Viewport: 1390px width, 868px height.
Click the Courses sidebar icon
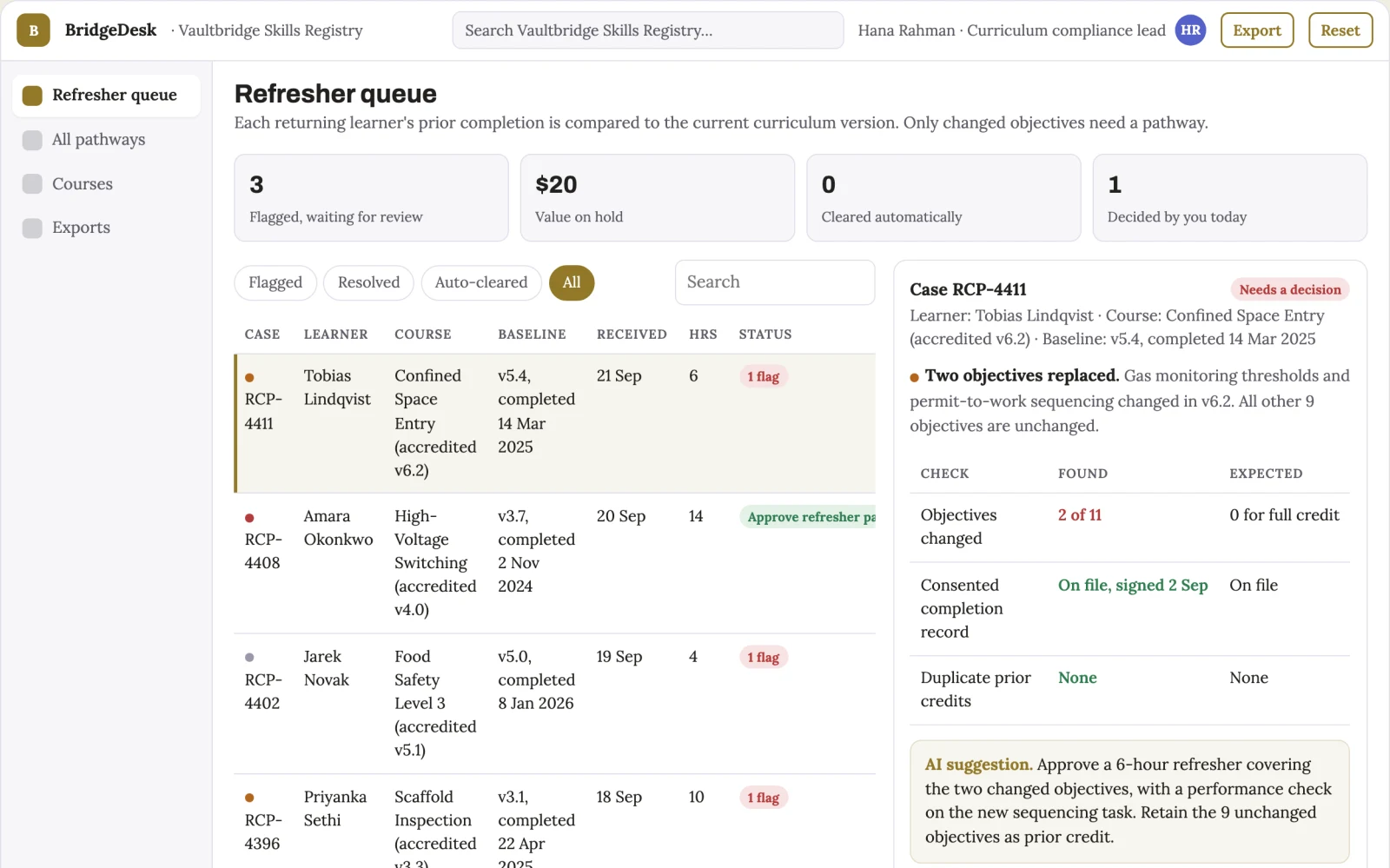pos(32,184)
